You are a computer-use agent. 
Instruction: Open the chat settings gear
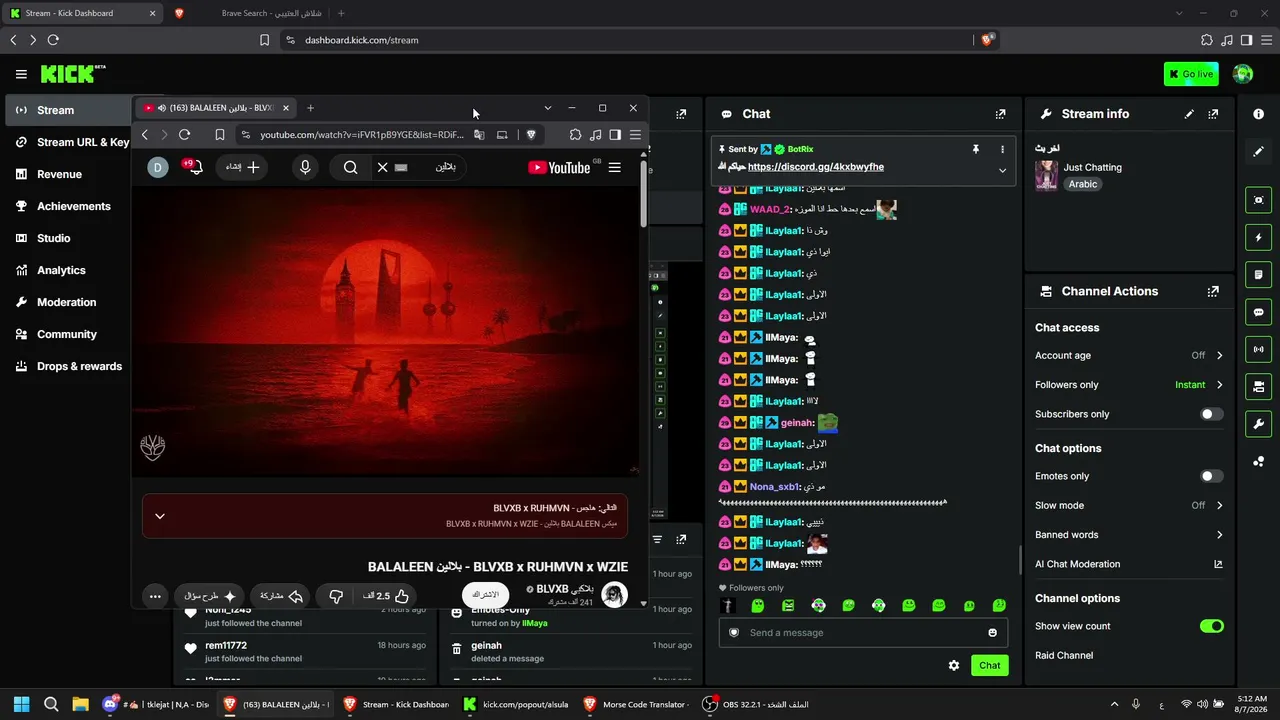(954, 665)
